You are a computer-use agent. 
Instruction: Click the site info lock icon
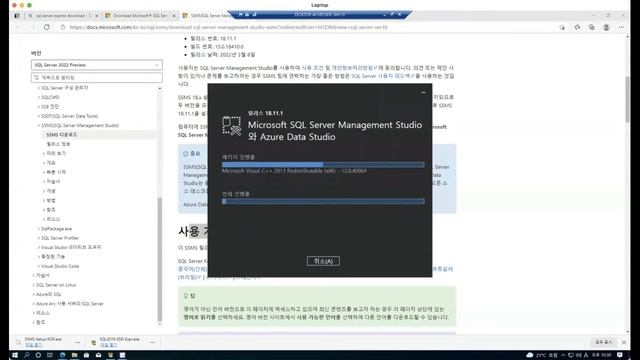coord(62,27)
